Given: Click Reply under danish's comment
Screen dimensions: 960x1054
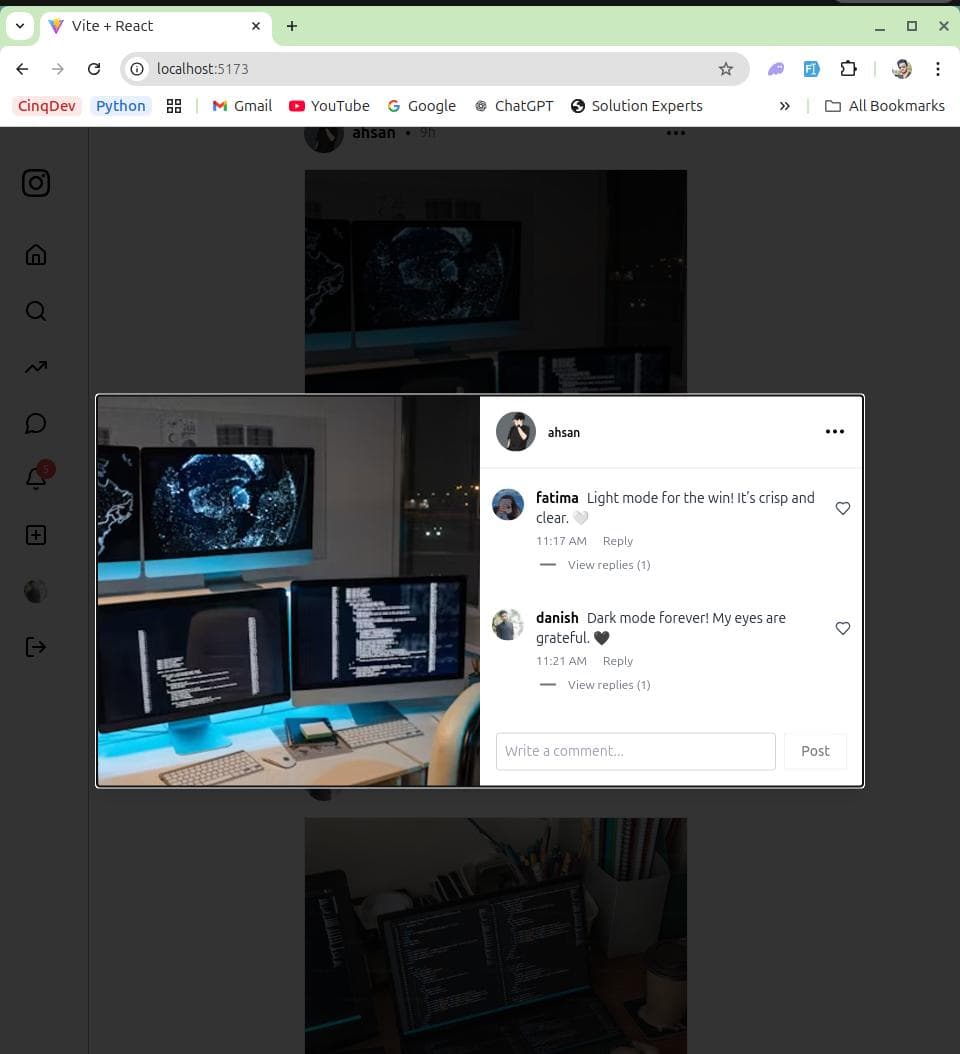Looking at the screenshot, I should [x=617, y=661].
